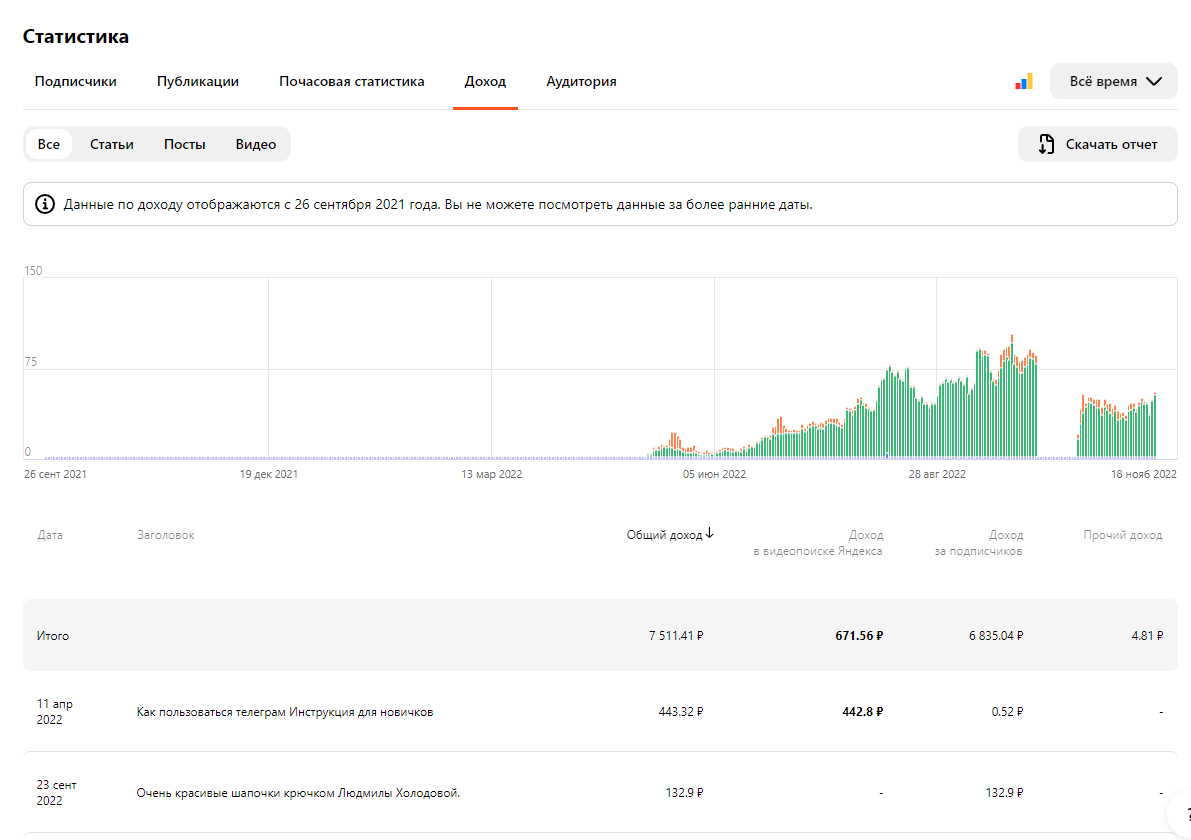Image resolution: width=1191 pixels, height=840 pixels.
Task: Click the info icon in the notice
Action: (45, 204)
